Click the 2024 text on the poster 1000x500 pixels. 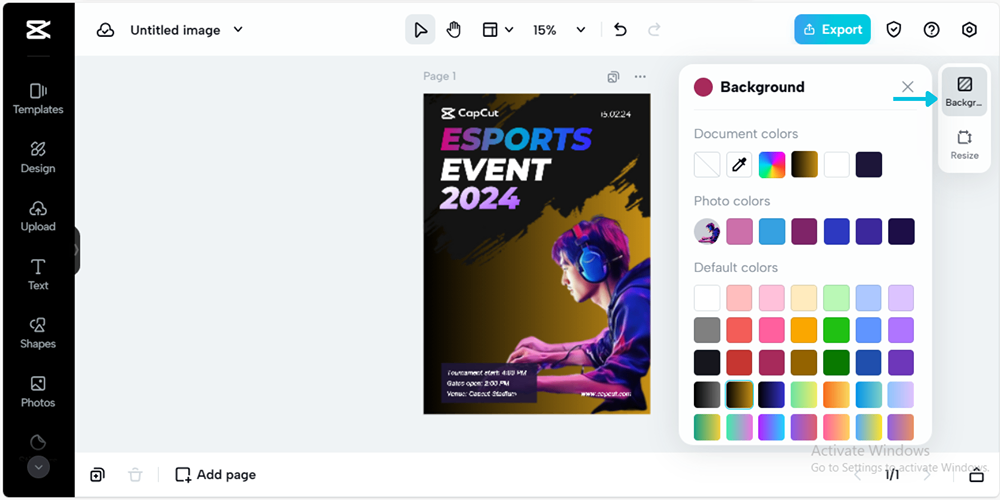click(x=480, y=199)
